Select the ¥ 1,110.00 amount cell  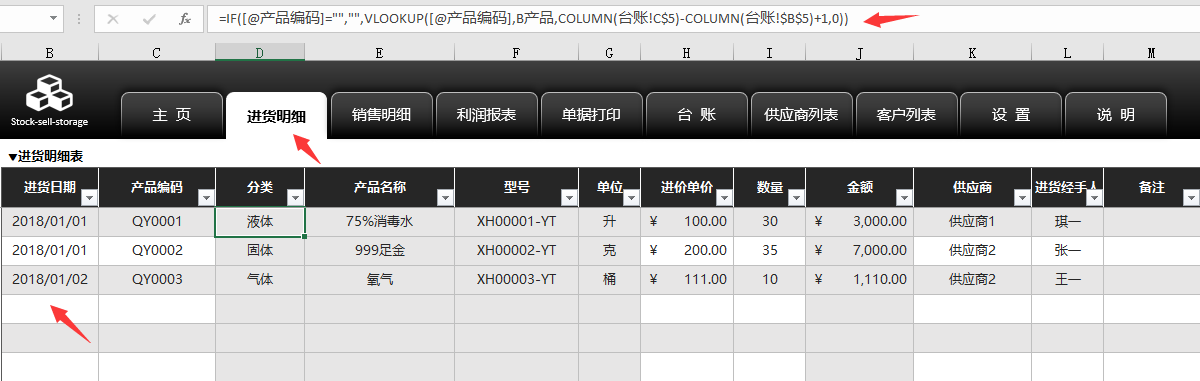pyautogui.click(x=859, y=279)
